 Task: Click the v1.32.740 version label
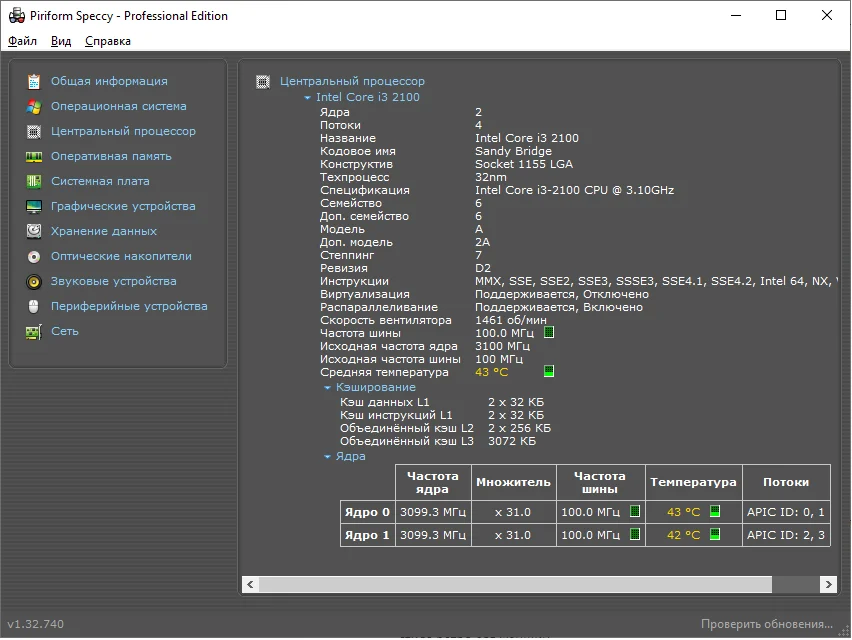(x=35, y=624)
